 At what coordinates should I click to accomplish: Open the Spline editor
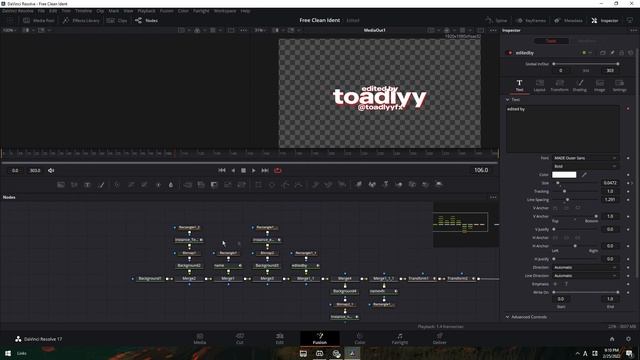496,20
